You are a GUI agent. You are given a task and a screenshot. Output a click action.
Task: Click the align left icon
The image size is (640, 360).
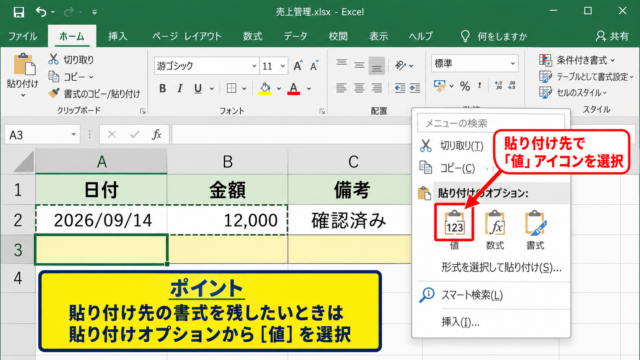click(341, 88)
